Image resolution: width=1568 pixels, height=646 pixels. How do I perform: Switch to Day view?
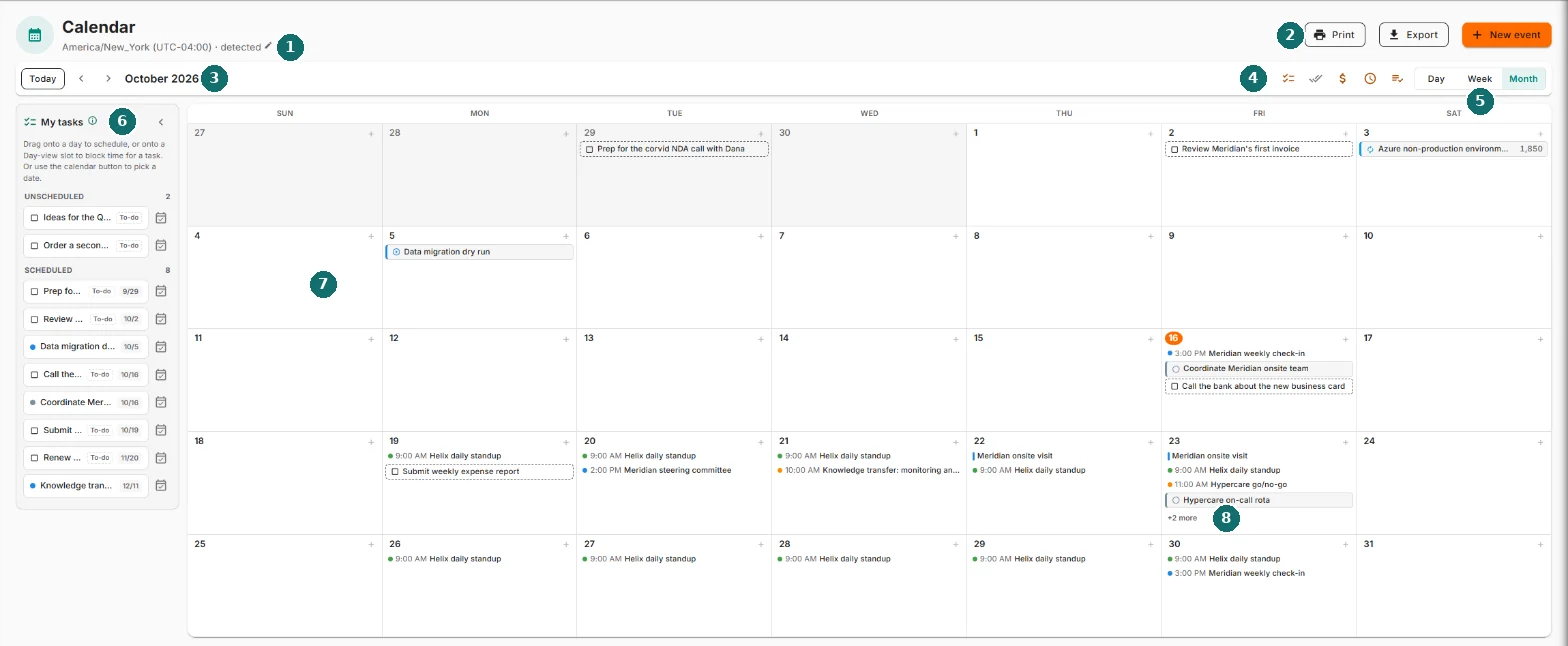(1436, 78)
